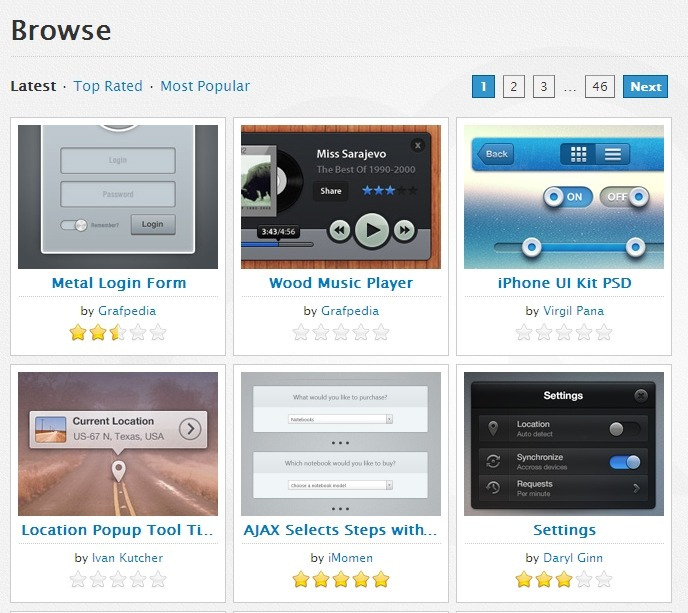The width and height of the screenshot is (688, 613).
Task: Rate Settings item five stars
Action: point(604,579)
